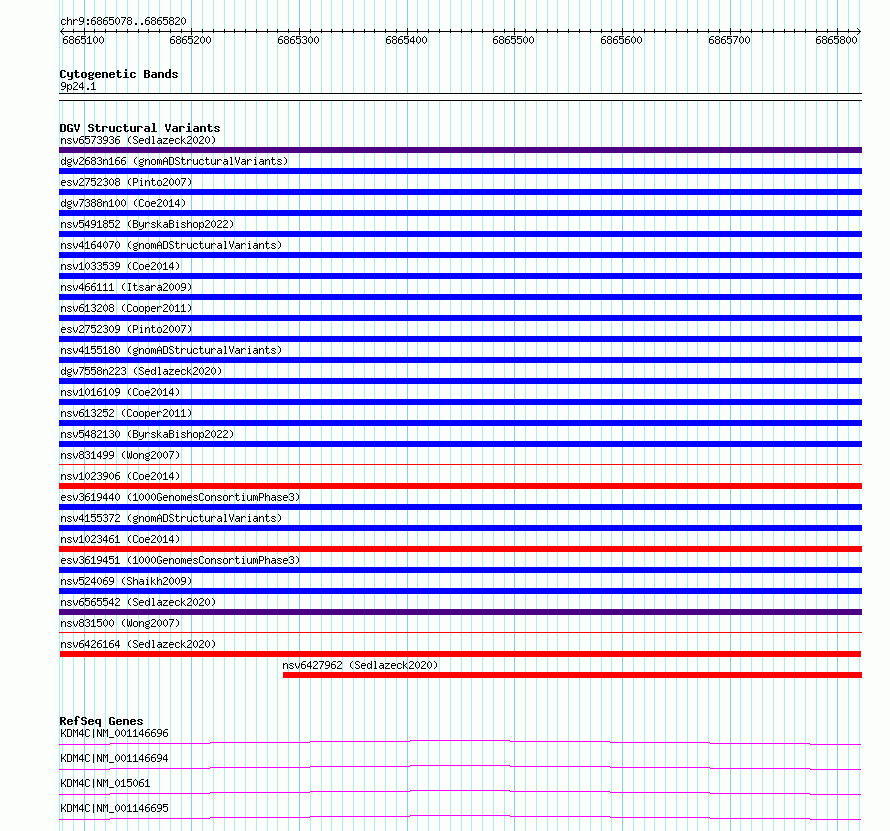Select nsv831500 (Wong2007) label

click(x=120, y=623)
